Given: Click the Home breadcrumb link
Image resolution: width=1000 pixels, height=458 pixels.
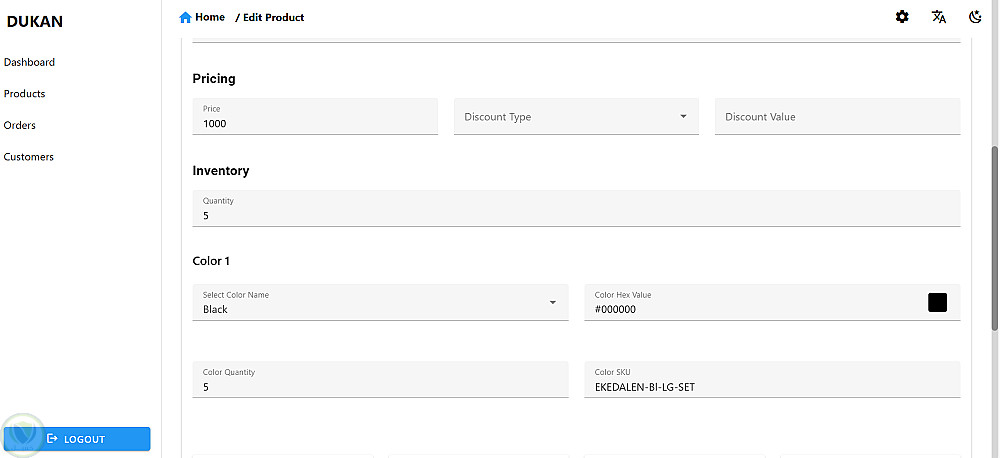Looking at the screenshot, I should click(210, 17).
